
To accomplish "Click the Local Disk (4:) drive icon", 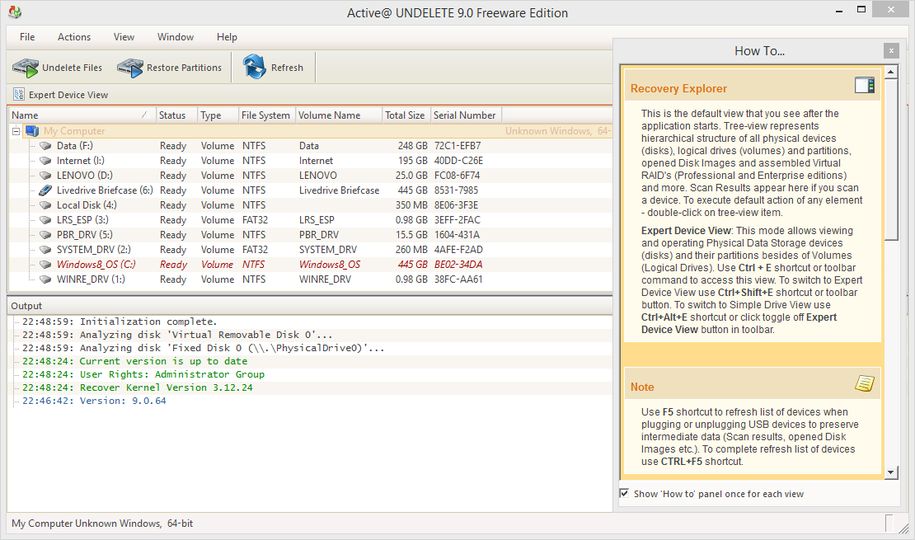I will point(46,205).
